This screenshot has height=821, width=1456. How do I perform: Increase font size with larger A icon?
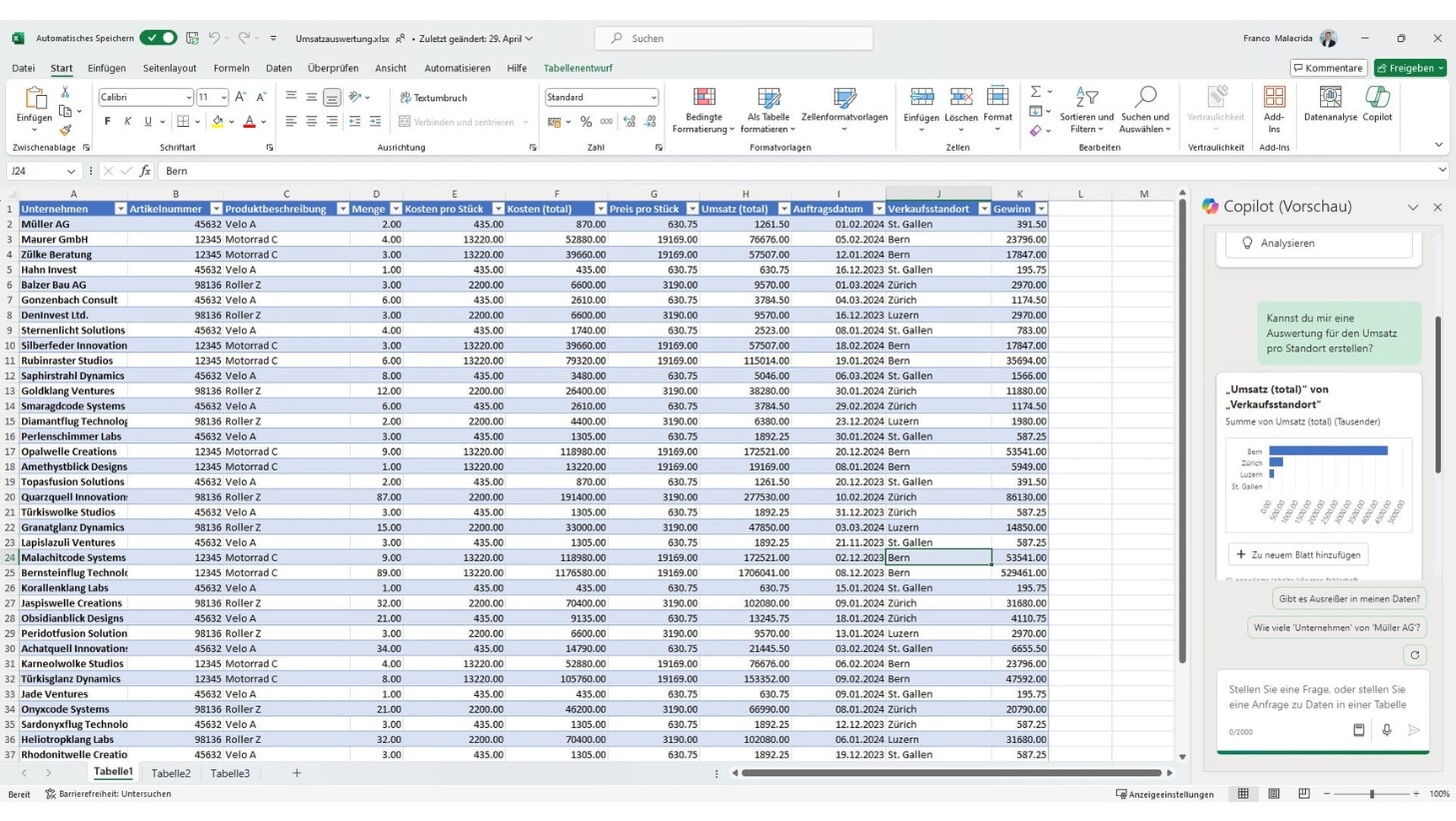(240, 97)
